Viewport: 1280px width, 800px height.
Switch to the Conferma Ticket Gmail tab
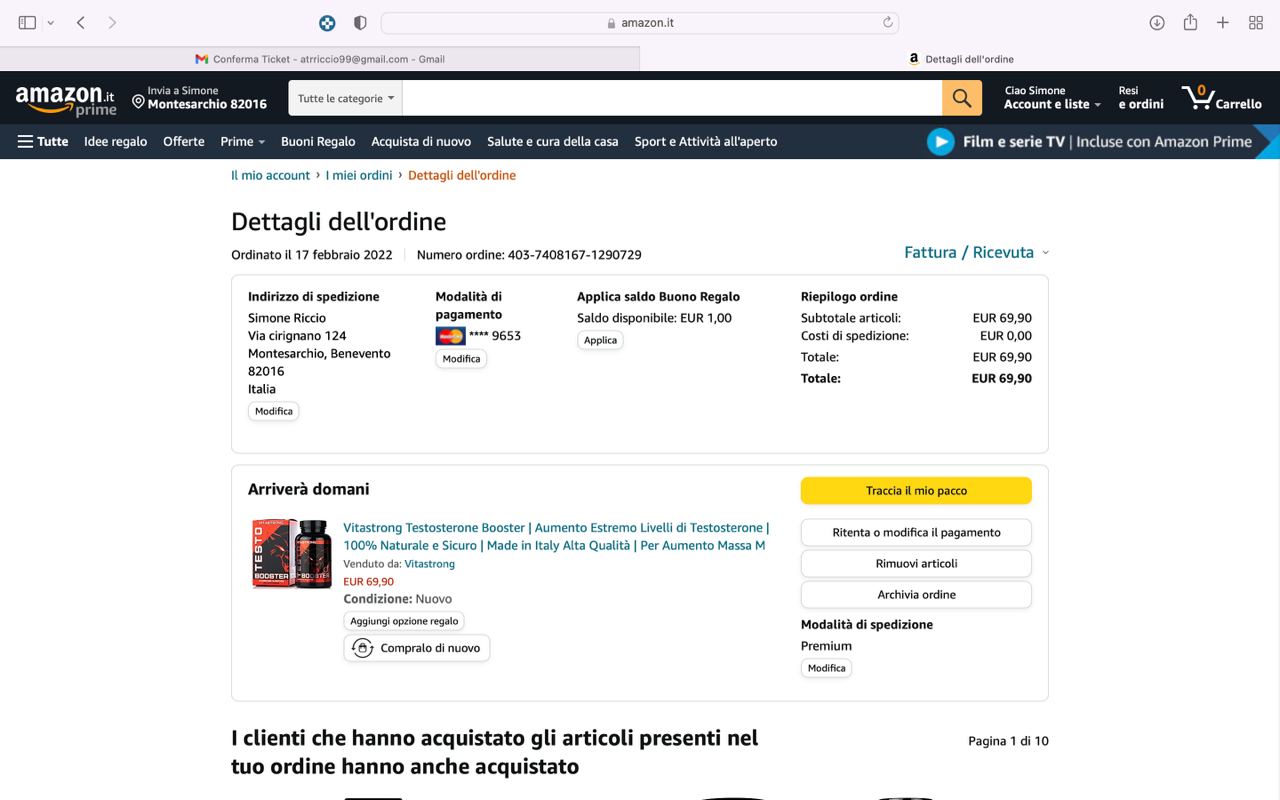click(320, 59)
